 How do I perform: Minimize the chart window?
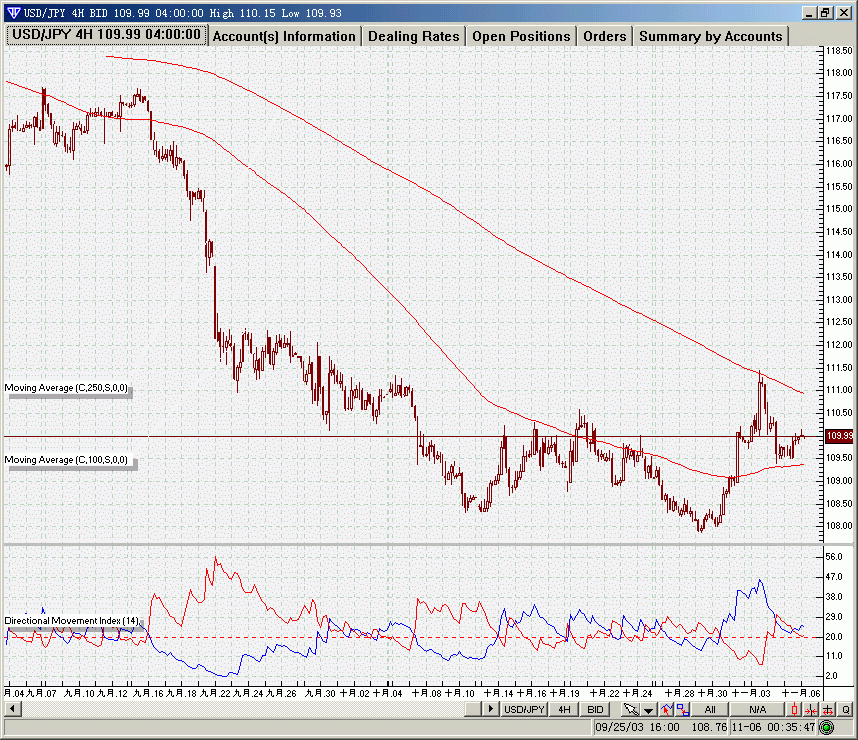(810, 13)
